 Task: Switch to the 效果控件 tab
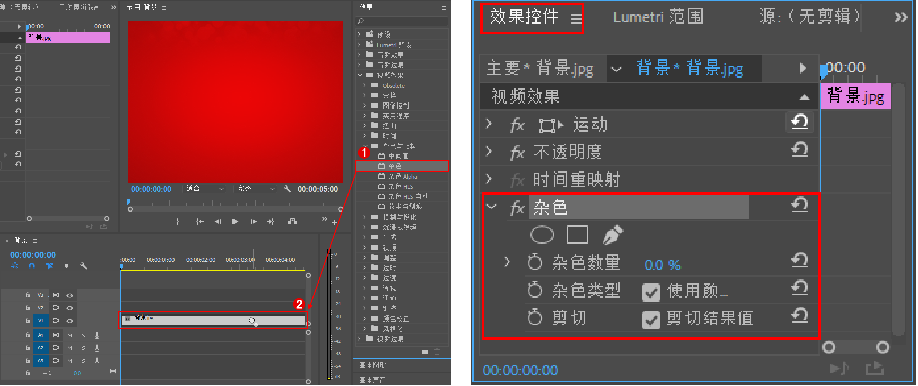pos(524,17)
